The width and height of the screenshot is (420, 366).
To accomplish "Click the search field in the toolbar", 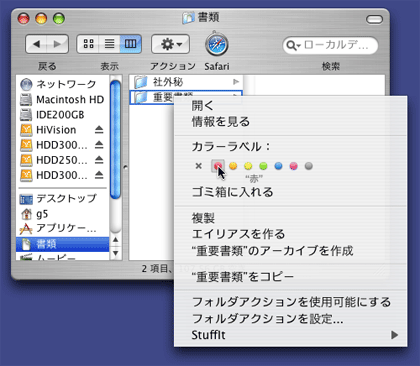I will tap(330, 45).
